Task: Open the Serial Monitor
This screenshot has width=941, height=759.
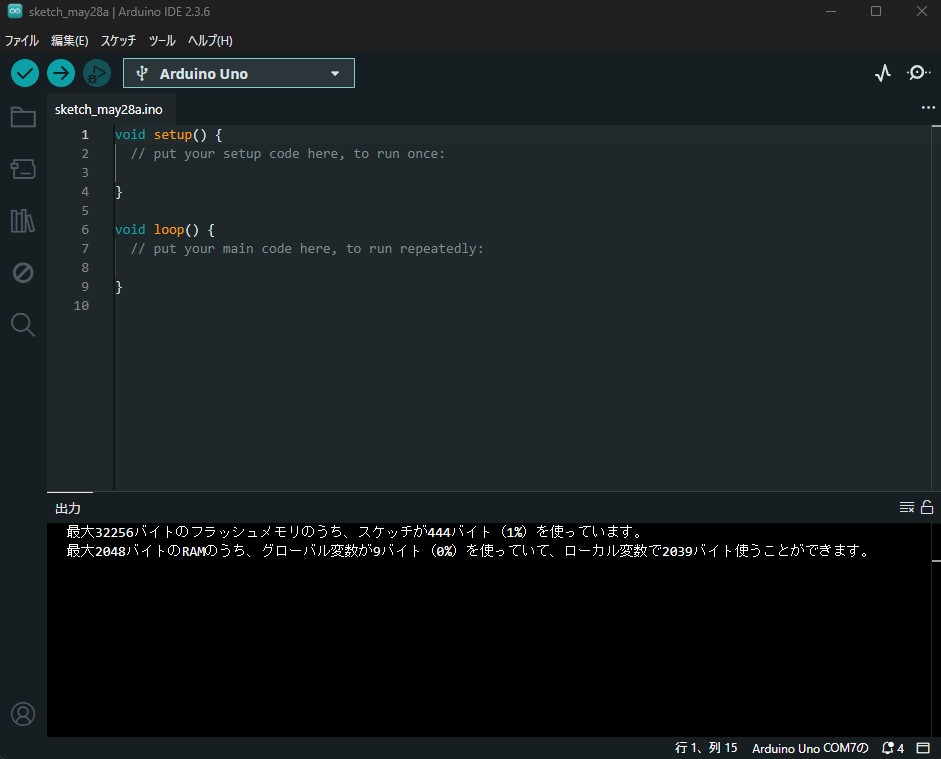Action: point(918,73)
